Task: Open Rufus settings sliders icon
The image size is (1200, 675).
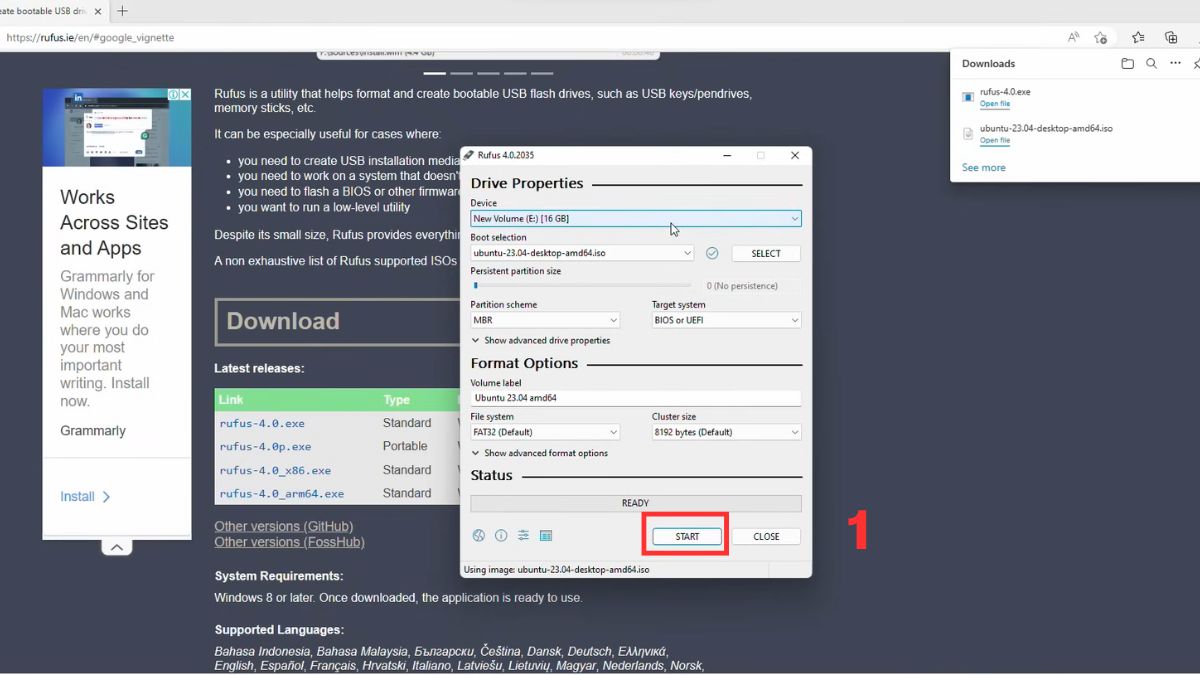Action: [x=523, y=536]
